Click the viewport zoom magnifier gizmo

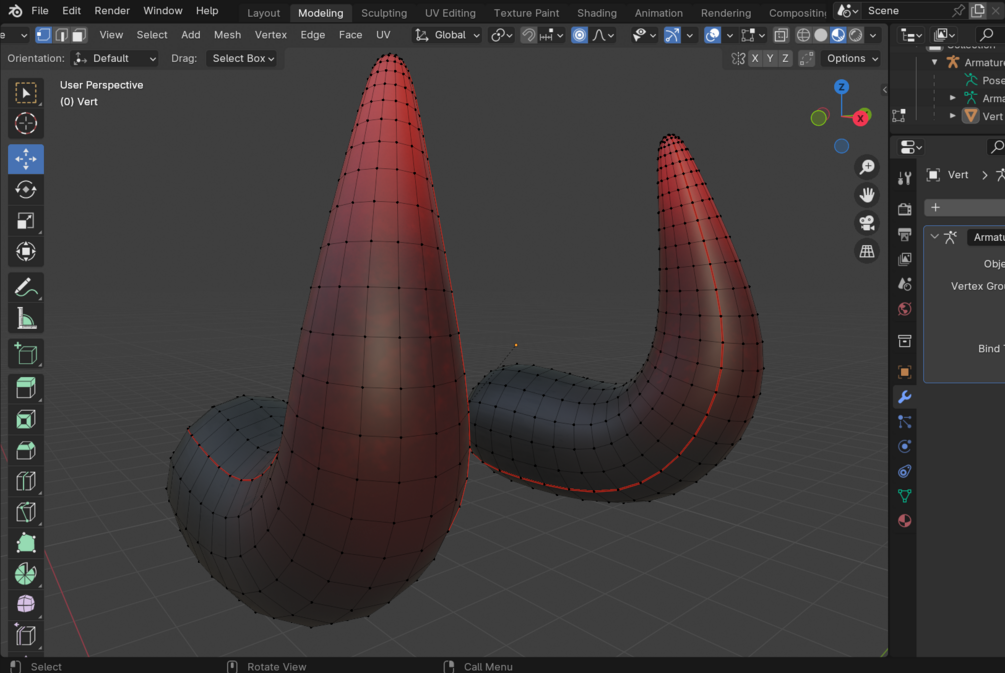pos(867,167)
